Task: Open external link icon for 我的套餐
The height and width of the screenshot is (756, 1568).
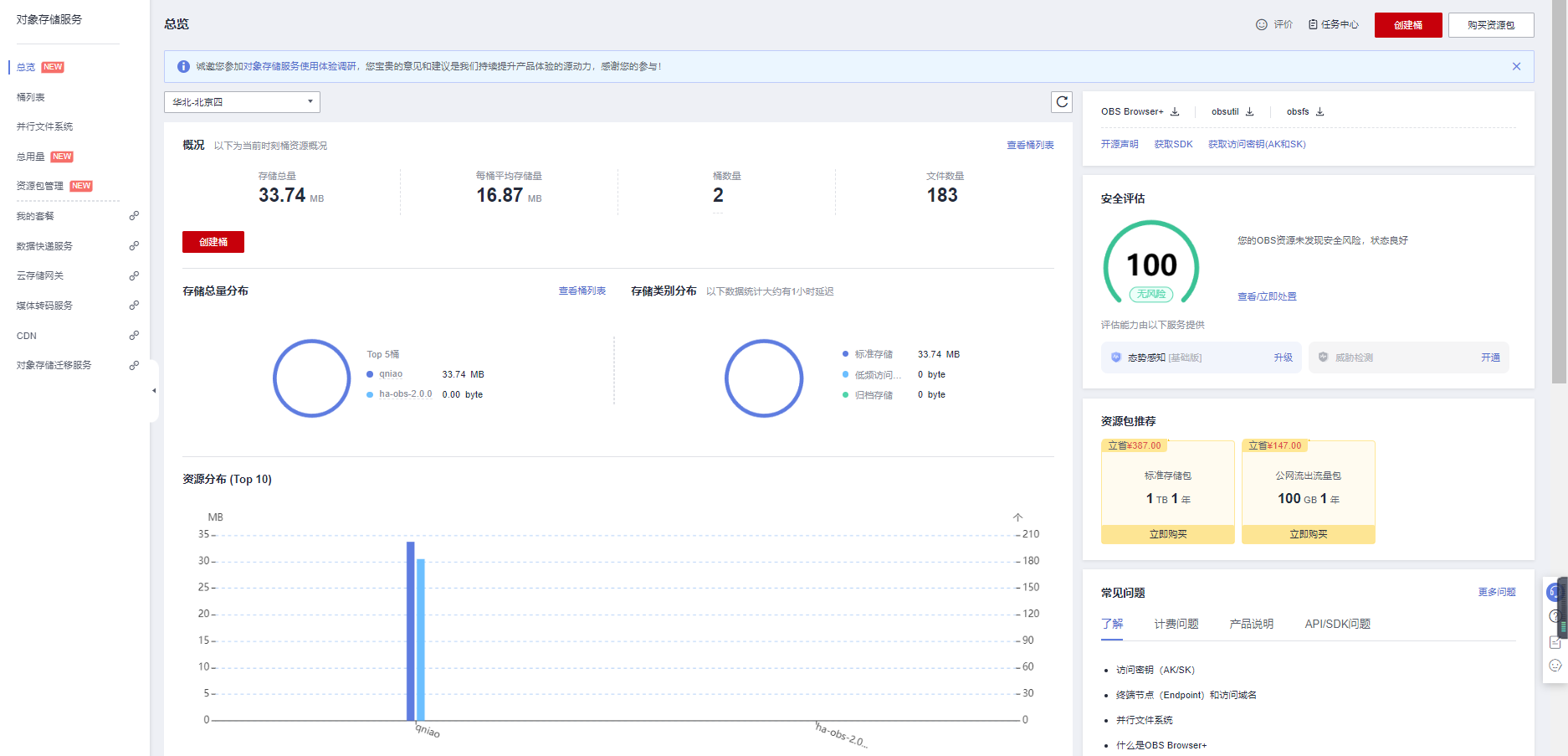Action: pos(134,216)
